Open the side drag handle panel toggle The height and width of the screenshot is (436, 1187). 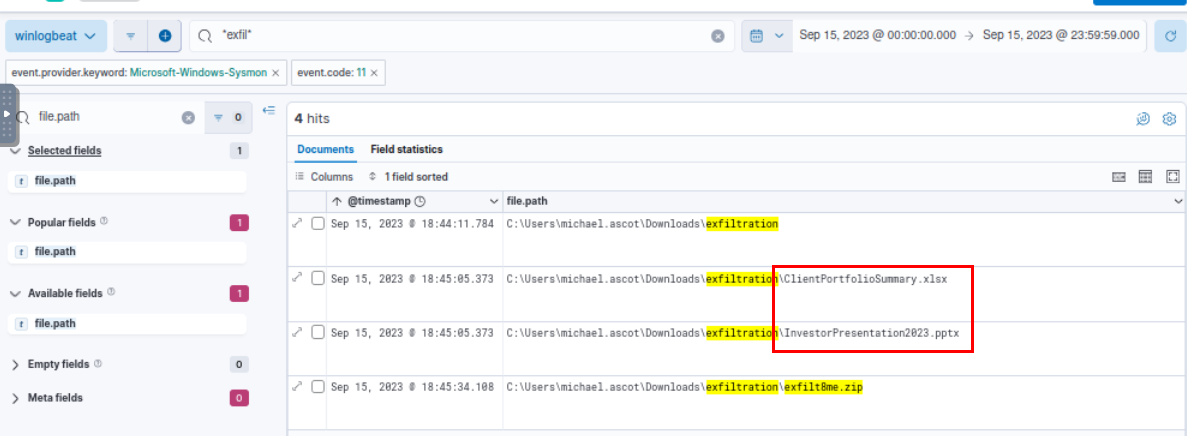click(8, 115)
